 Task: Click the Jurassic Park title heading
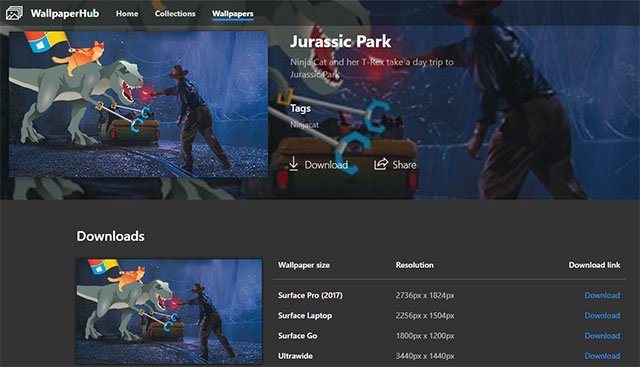tap(340, 41)
